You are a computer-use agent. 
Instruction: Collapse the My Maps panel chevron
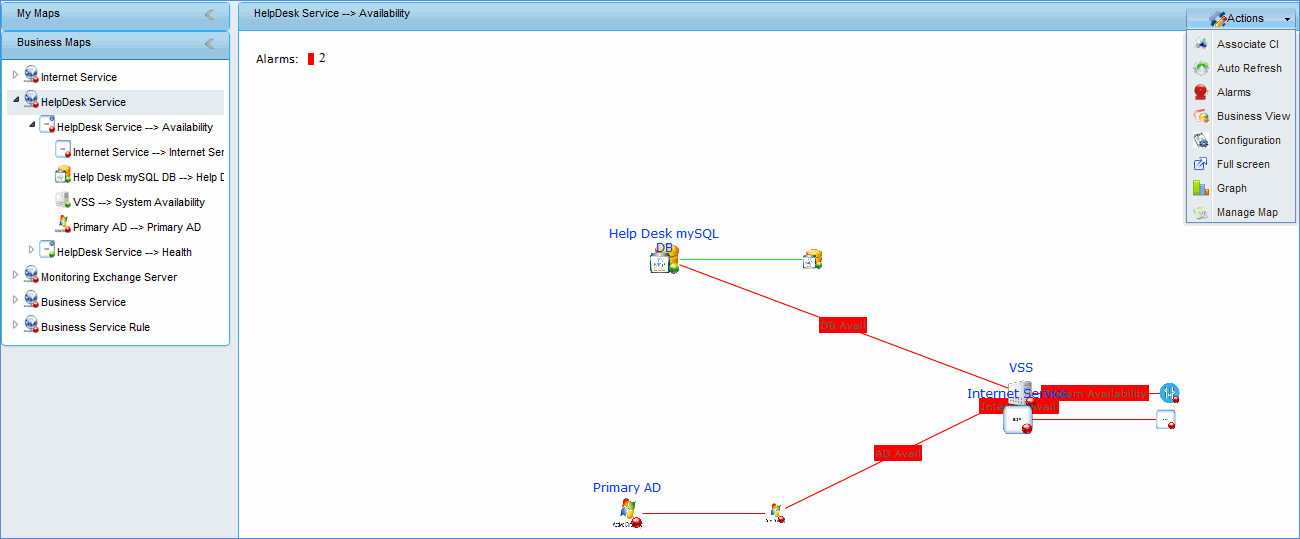209,15
